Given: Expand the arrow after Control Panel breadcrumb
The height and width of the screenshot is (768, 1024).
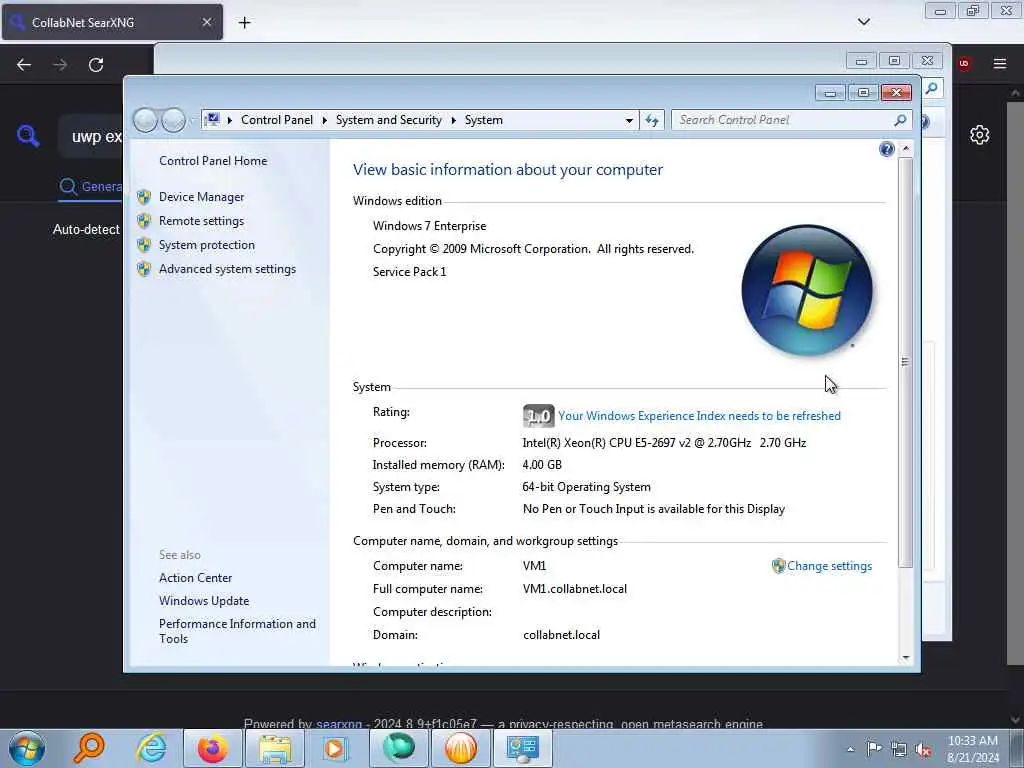Looking at the screenshot, I should [325, 120].
